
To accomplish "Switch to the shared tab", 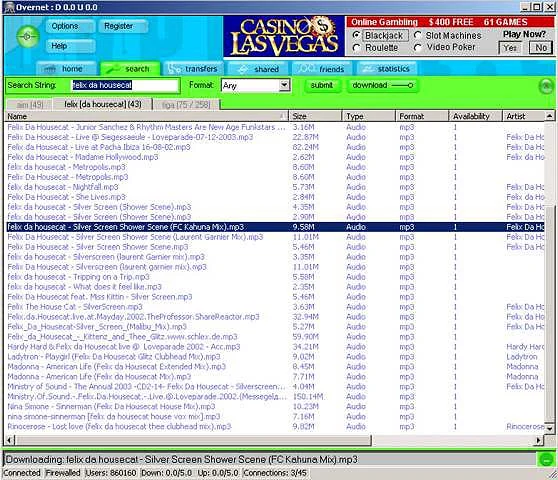I will (x=258, y=69).
